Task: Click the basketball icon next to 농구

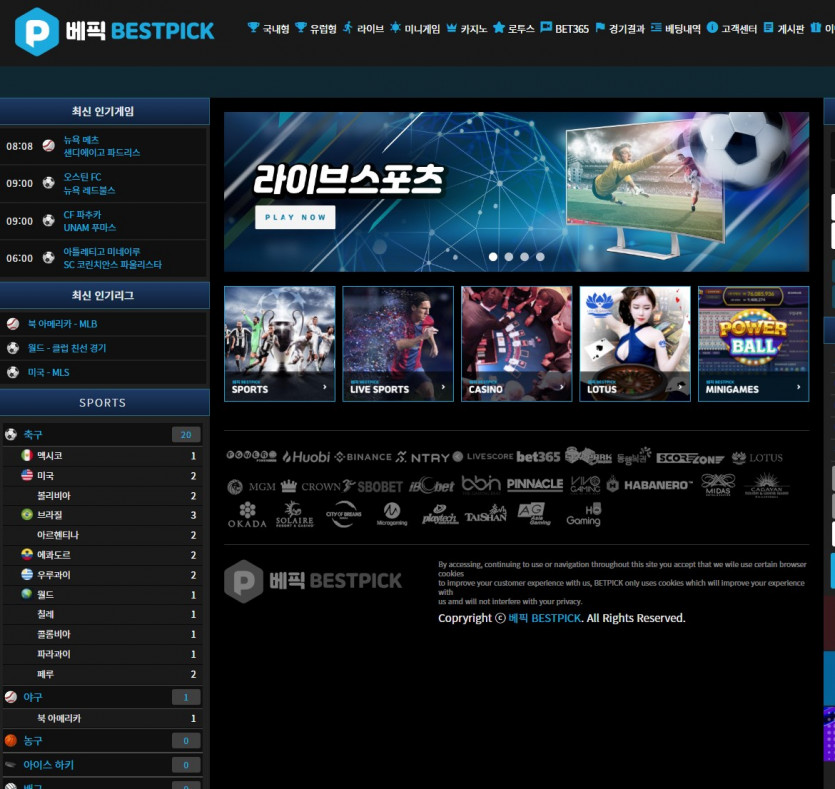Action: (x=11, y=741)
